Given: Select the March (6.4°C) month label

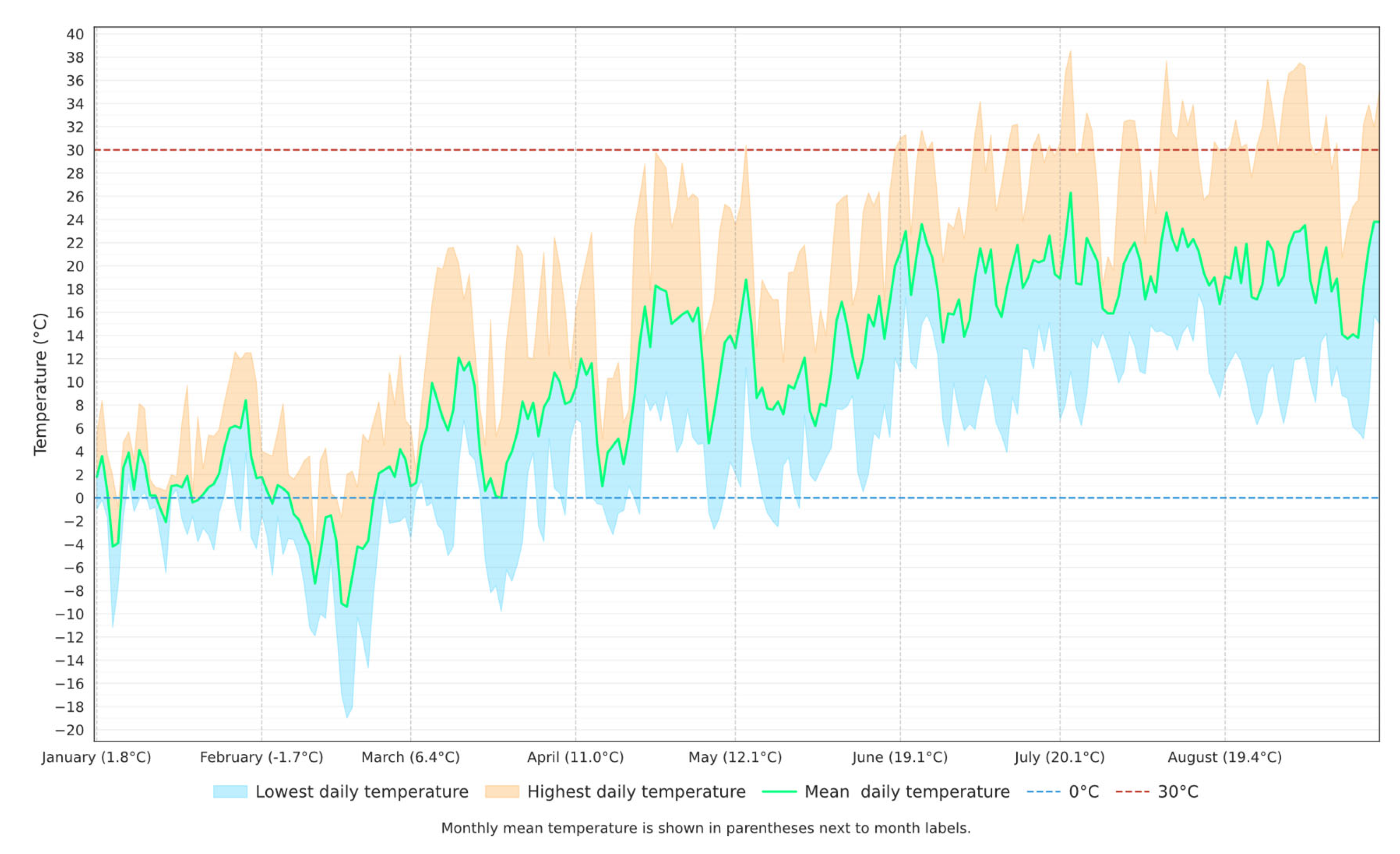Looking at the screenshot, I should point(411,758).
